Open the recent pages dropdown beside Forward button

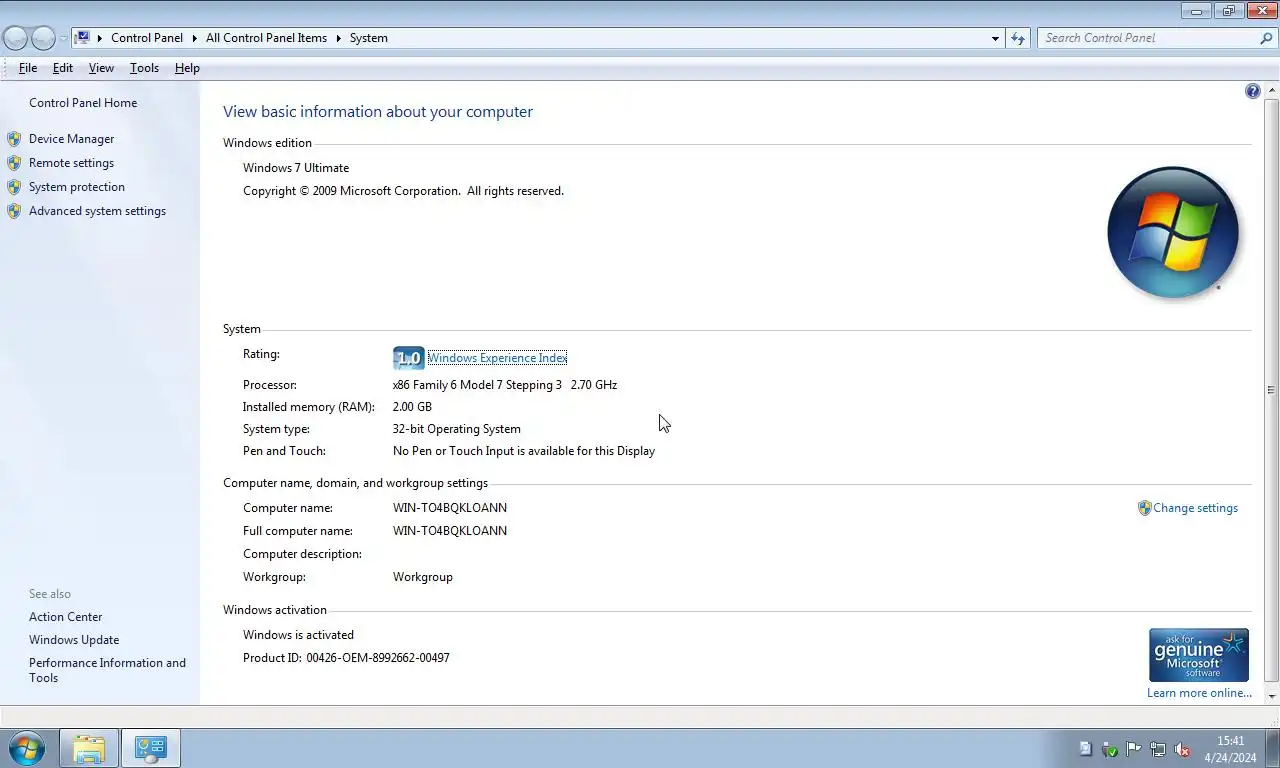[63, 38]
